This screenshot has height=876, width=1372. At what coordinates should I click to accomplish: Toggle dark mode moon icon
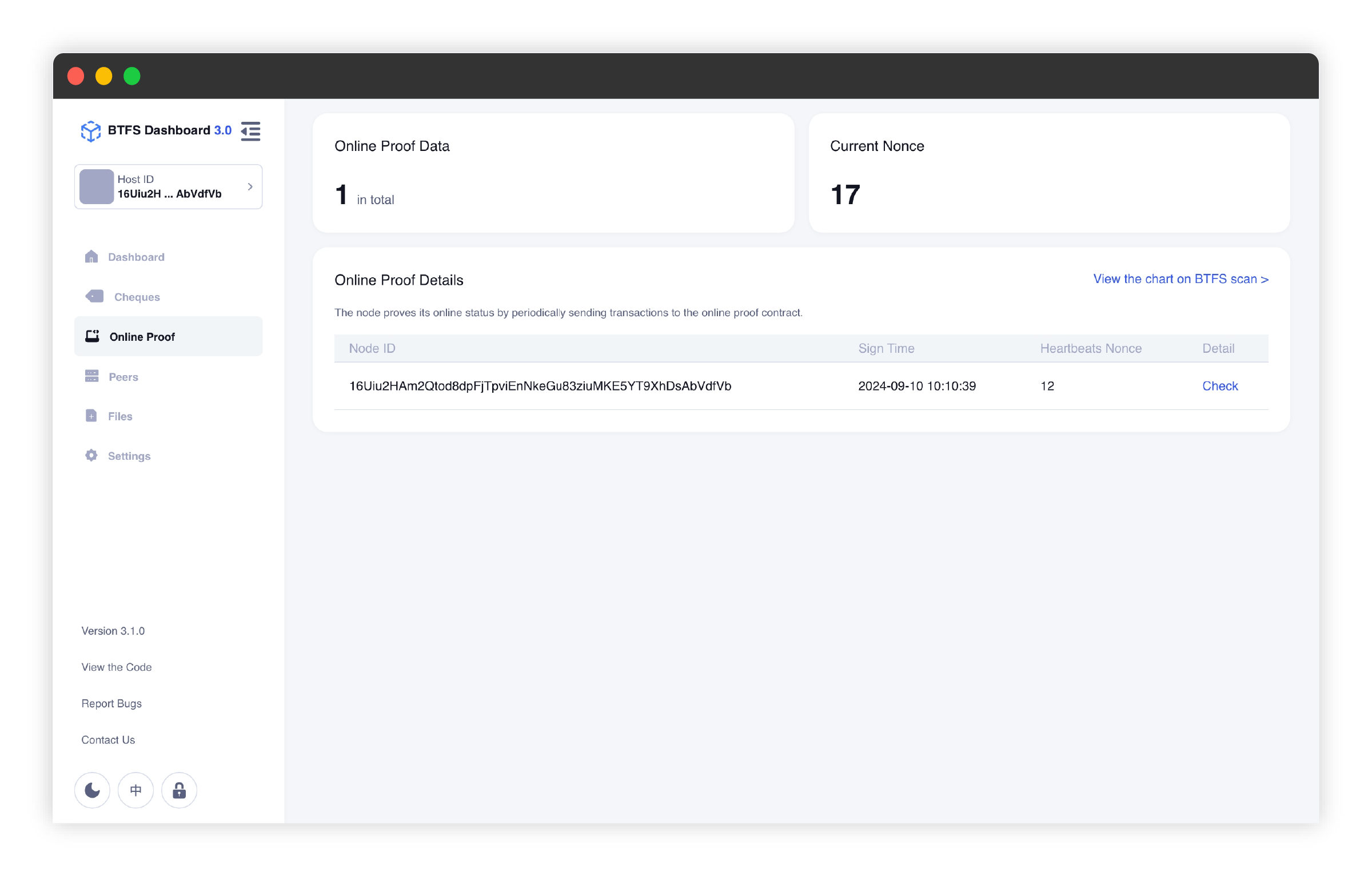[92, 790]
